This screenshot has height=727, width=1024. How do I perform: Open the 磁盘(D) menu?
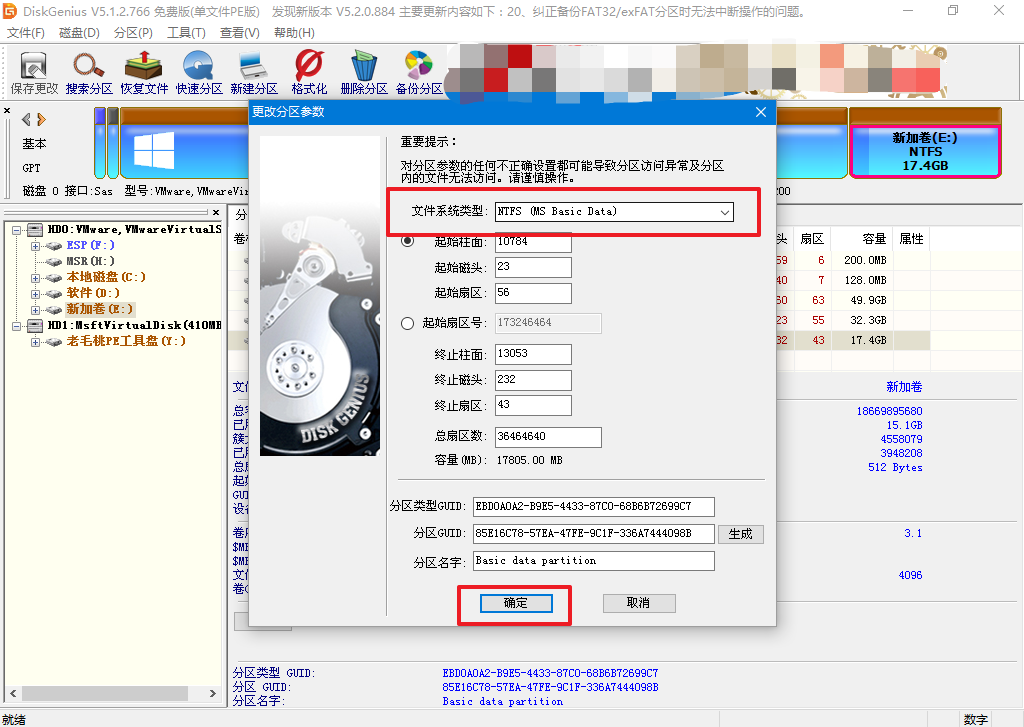79,33
